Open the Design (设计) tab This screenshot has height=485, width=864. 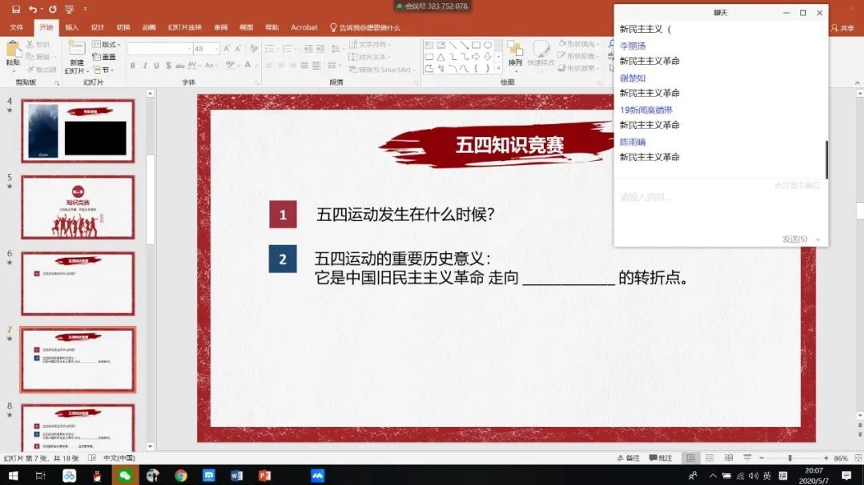pos(98,27)
